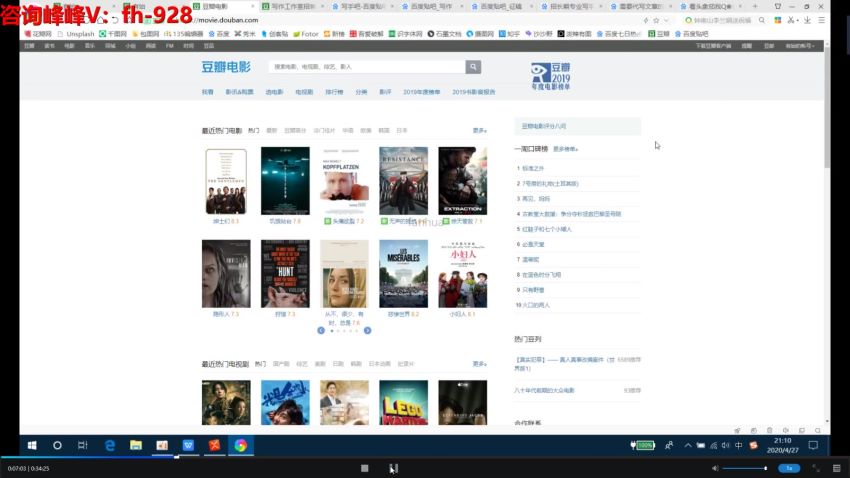Viewport: 850px width, 478px height.
Task: Open the account dropdown at top right
Action: (800, 46)
